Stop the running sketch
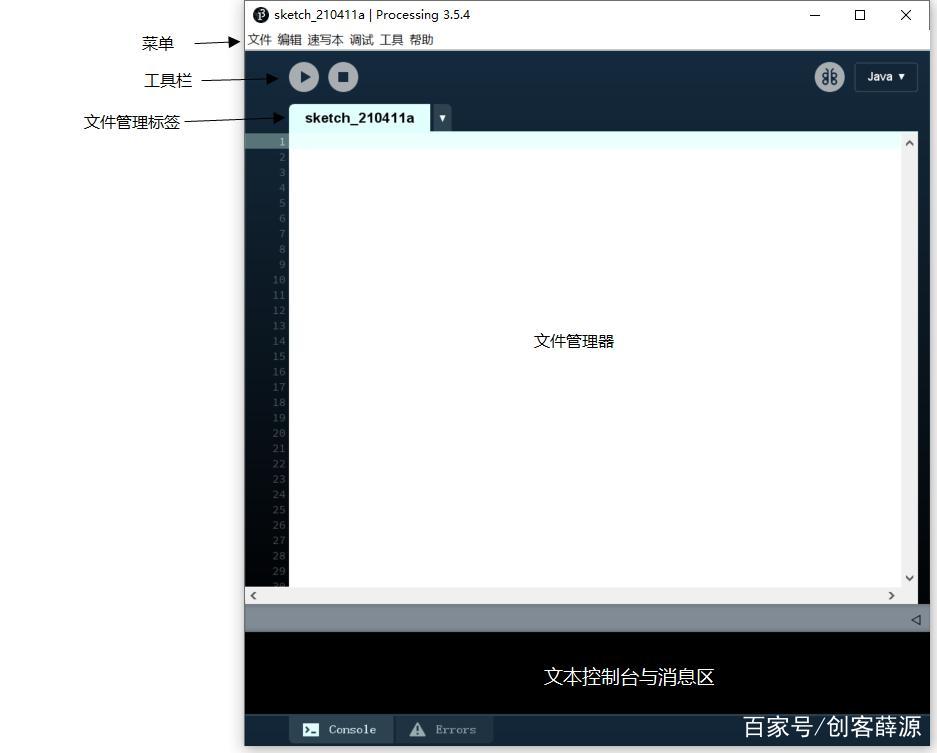The width and height of the screenshot is (937, 753). (x=343, y=77)
